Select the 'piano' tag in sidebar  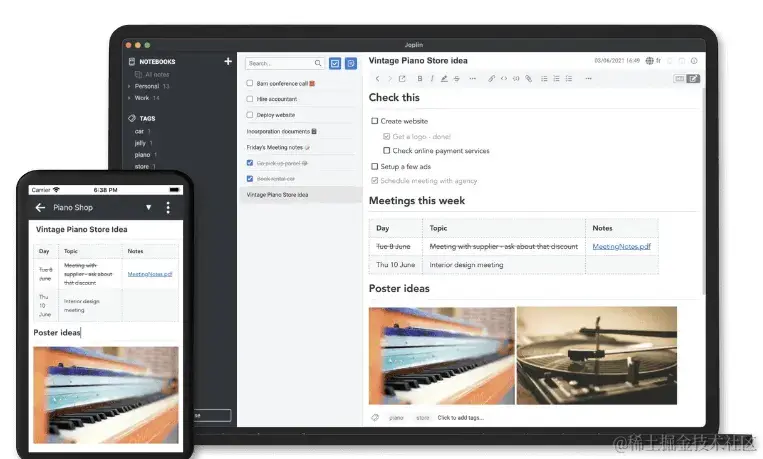click(142, 155)
